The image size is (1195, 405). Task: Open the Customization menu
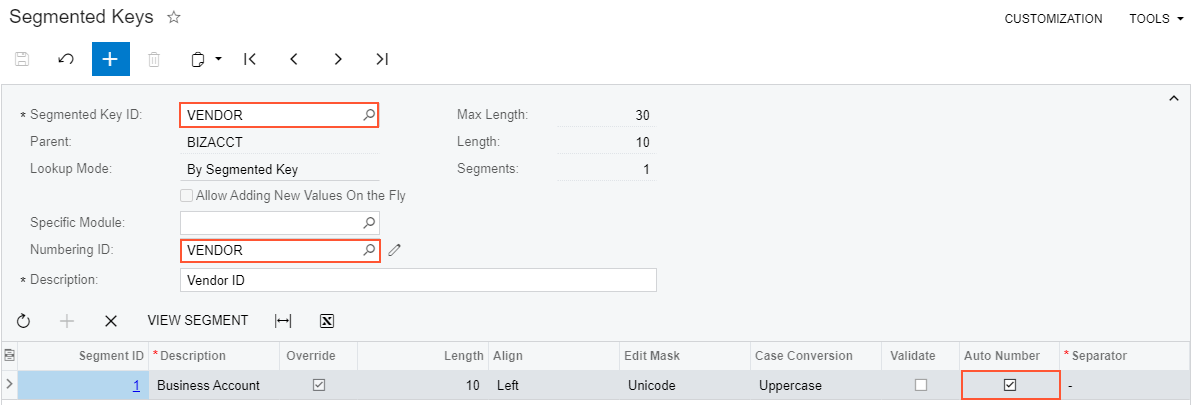tap(1053, 19)
